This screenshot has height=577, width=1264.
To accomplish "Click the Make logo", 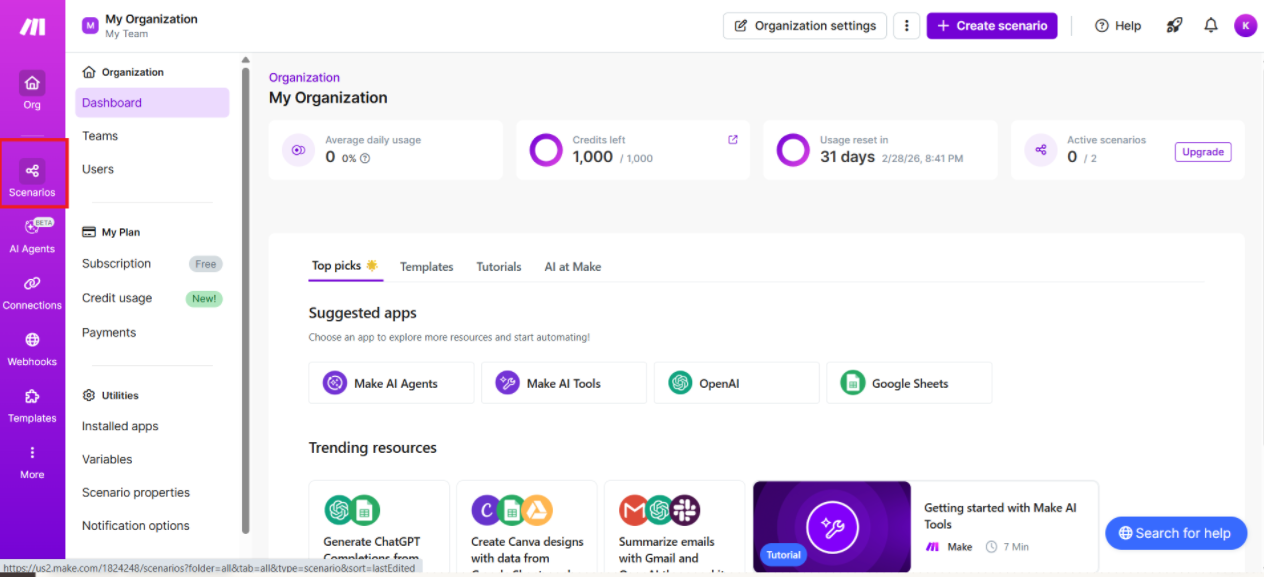I will point(32,27).
